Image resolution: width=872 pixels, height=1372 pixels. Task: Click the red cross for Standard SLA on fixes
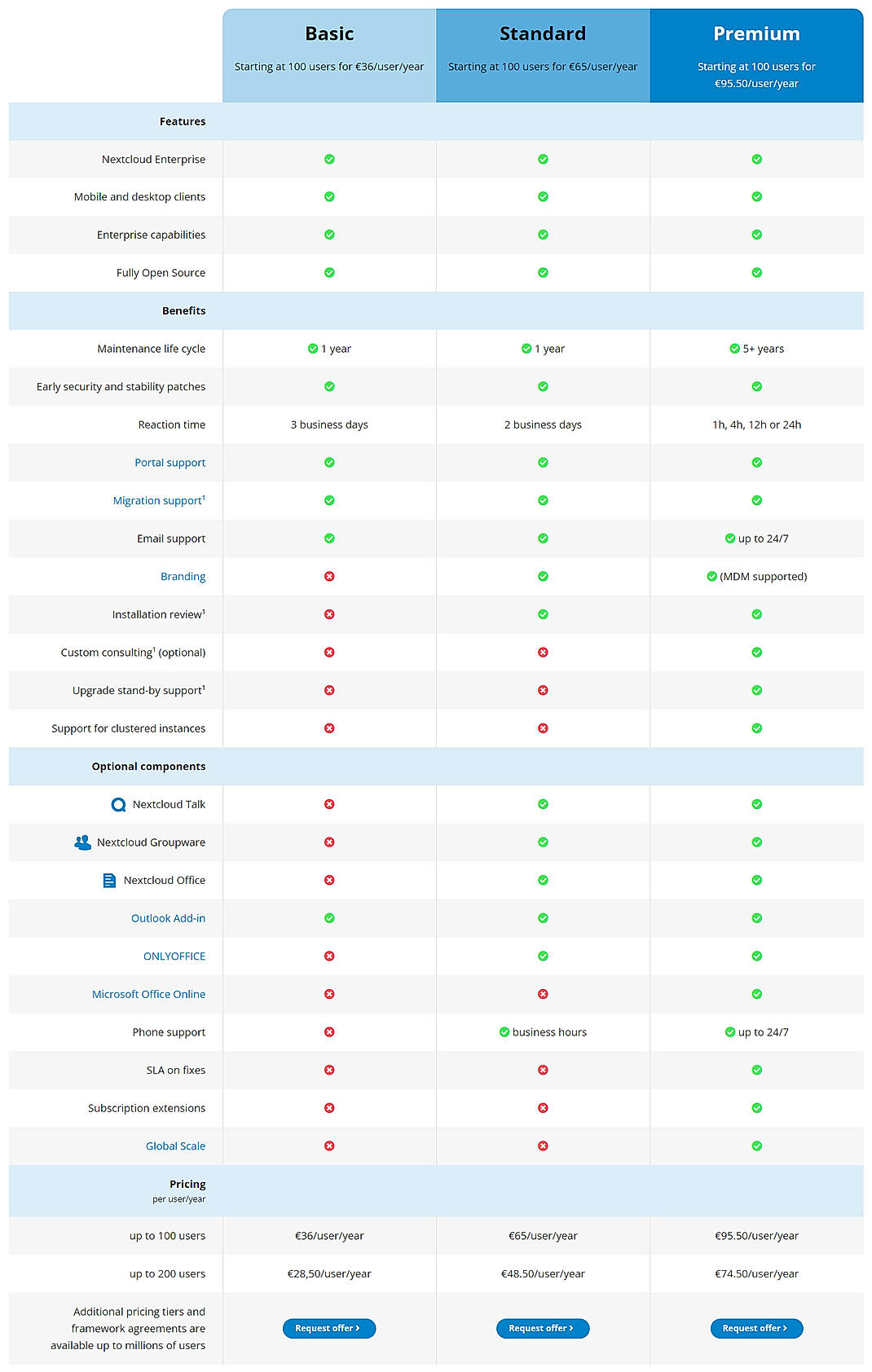(x=543, y=1070)
